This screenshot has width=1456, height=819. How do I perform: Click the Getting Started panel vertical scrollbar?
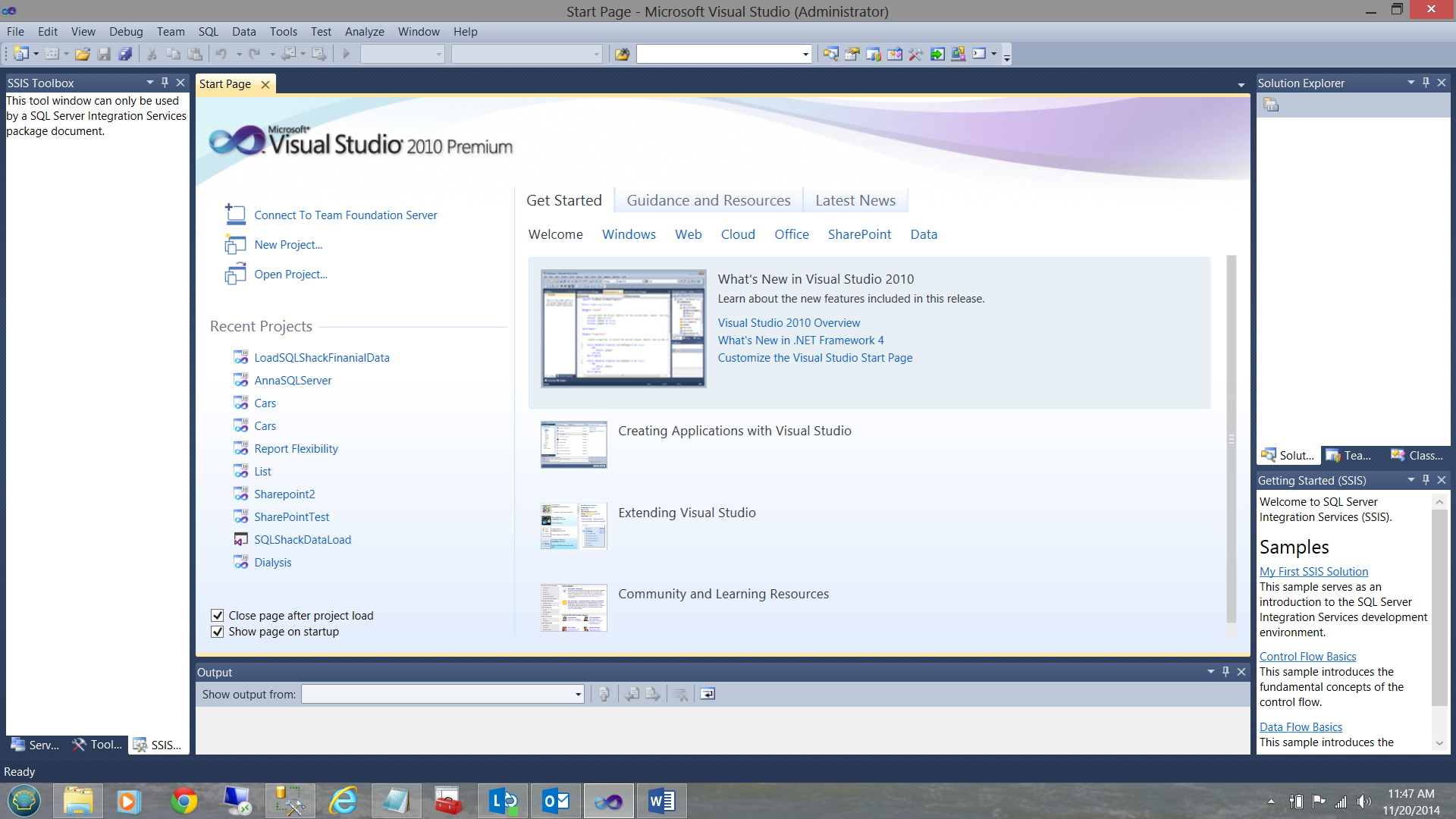[1439, 607]
